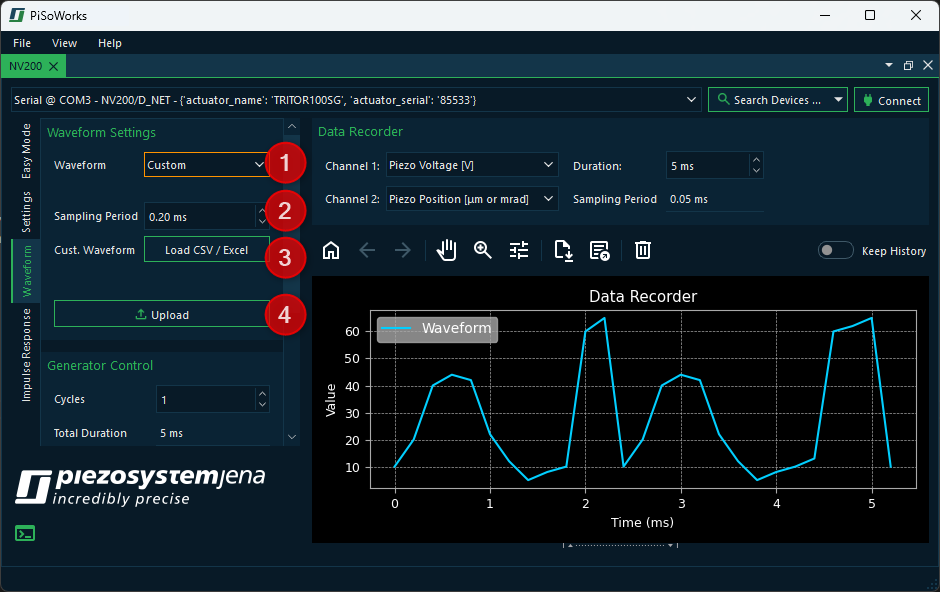Image resolution: width=940 pixels, height=592 pixels.
Task: Expand the Channel 2 Piezo Position dropdown
Action: pos(471,199)
